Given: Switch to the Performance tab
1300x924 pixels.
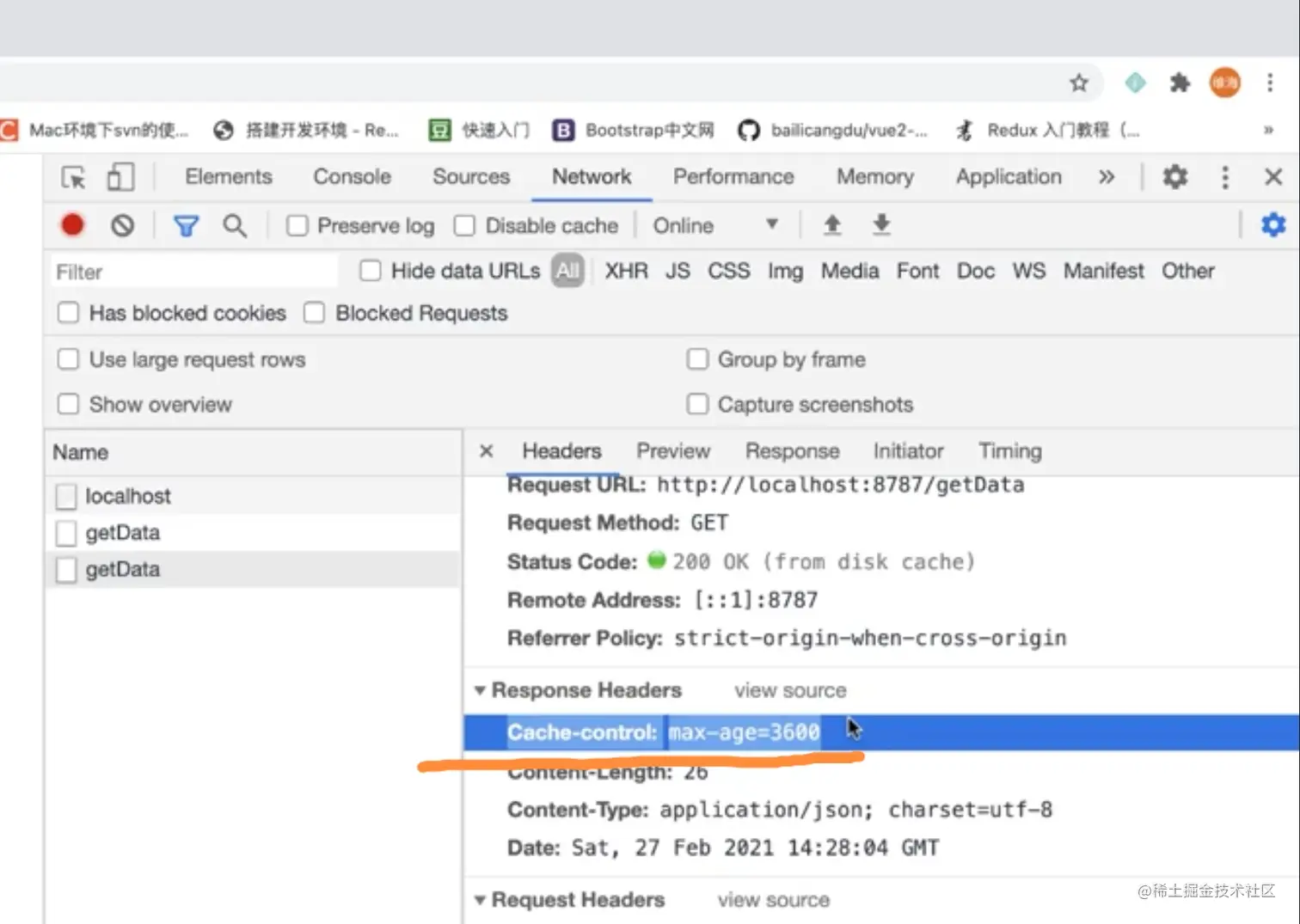Looking at the screenshot, I should click(733, 176).
